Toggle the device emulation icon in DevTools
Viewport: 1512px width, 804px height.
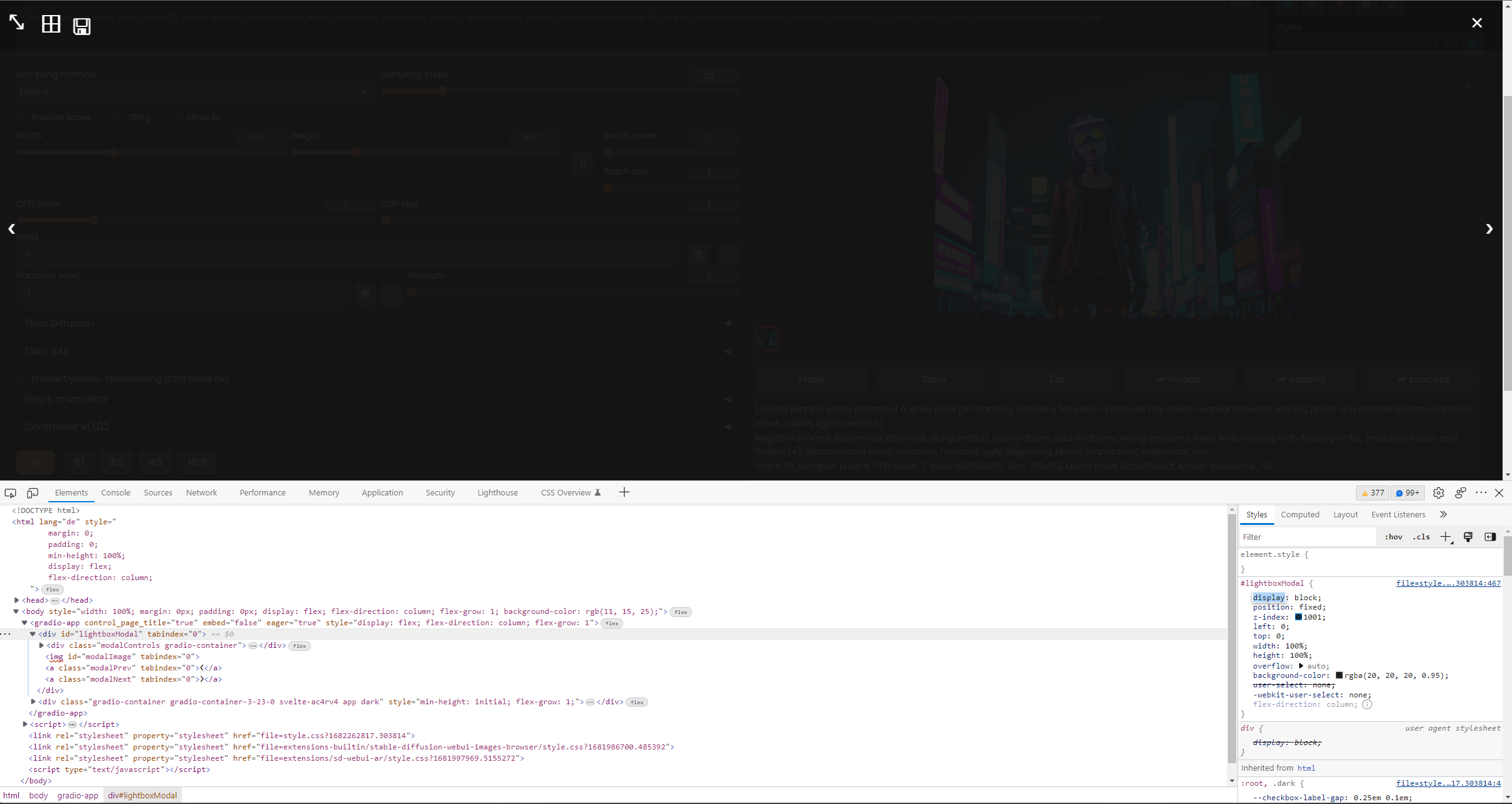[x=33, y=493]
